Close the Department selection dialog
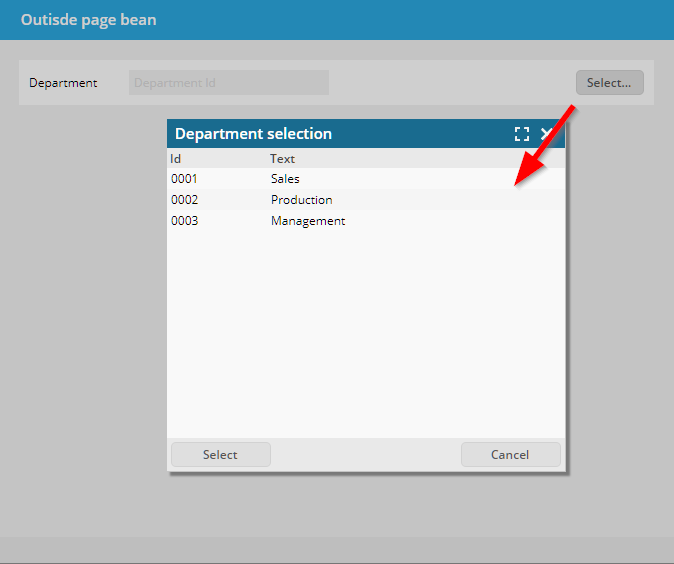This screenshot has height=564, width=674. tap(547, 134)
